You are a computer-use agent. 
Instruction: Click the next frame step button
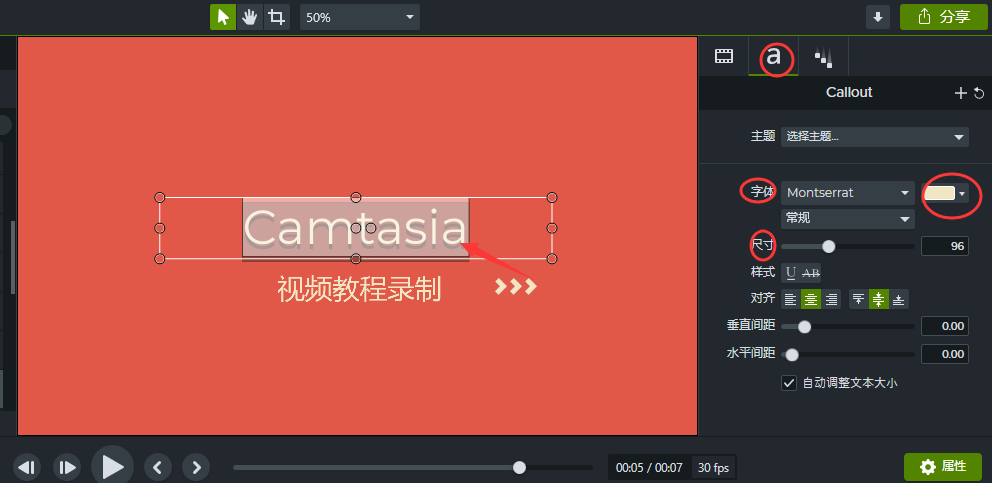click(x=67, y=468)
